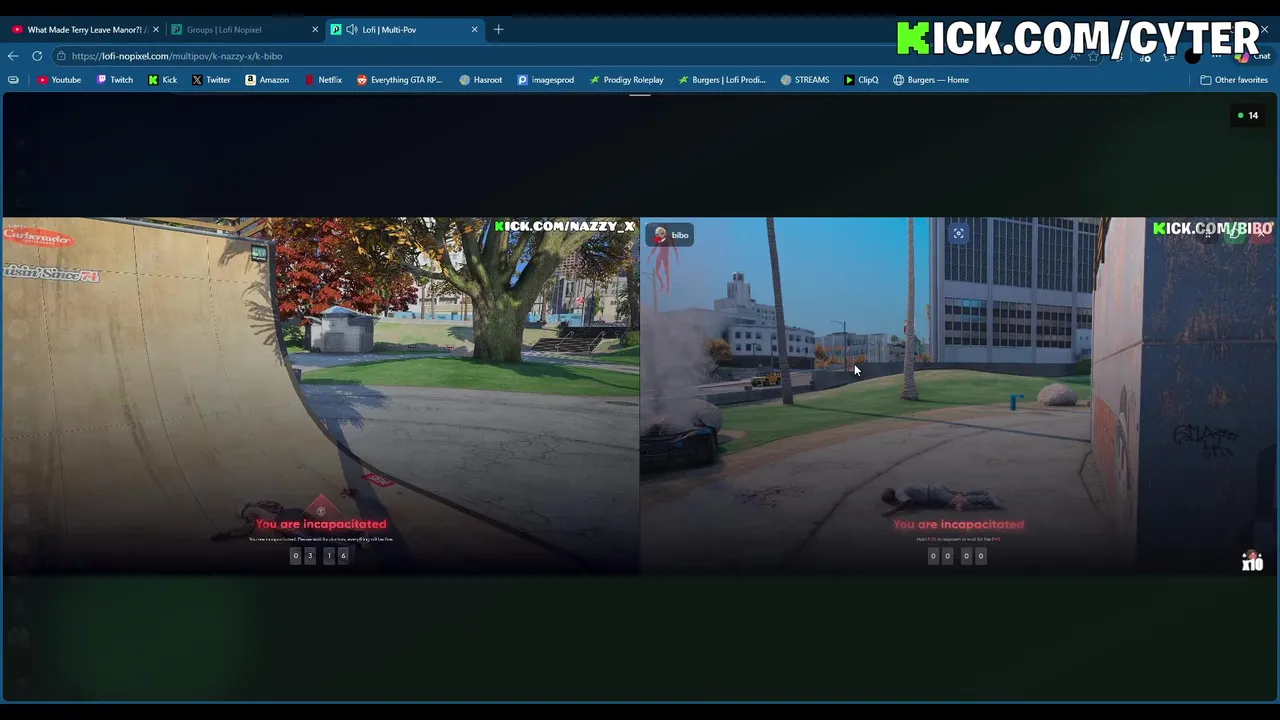This screenshot has width=1280, height=720.
Task: View site info via the lock icon
Action: click(61, 56)
